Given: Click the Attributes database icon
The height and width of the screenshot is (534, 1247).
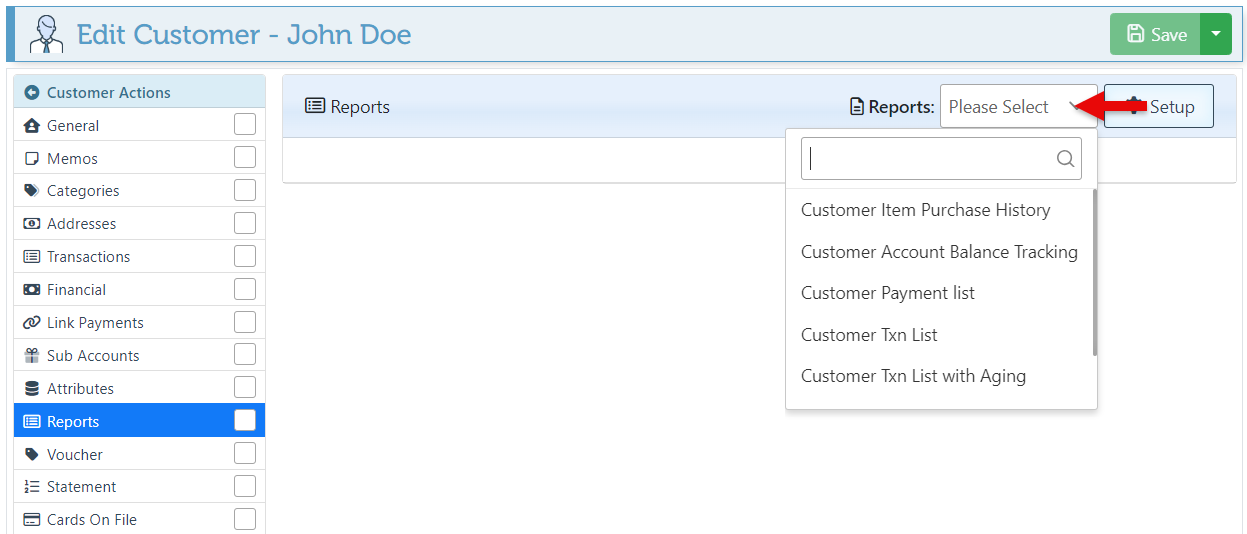Looking at the screenshot, I should tap(32, 389).
